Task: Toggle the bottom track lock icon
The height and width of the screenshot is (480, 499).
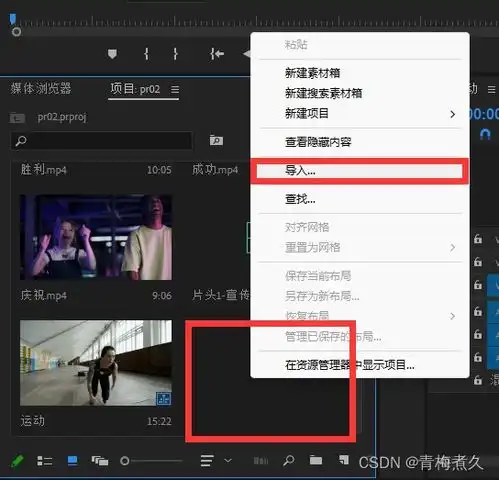Action: pos(478,380)
